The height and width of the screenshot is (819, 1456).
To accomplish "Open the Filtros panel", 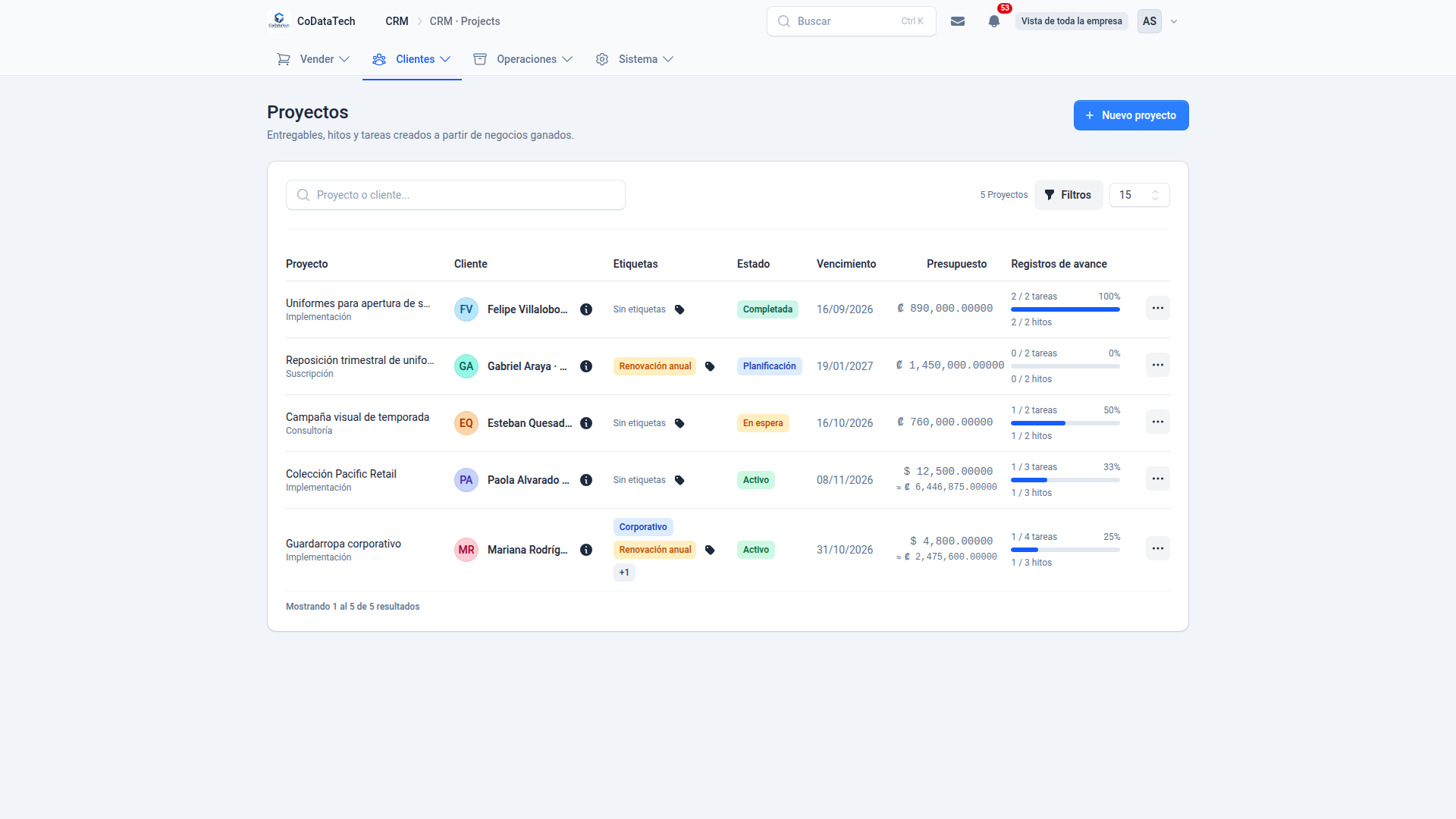I will click(1068, 195).
